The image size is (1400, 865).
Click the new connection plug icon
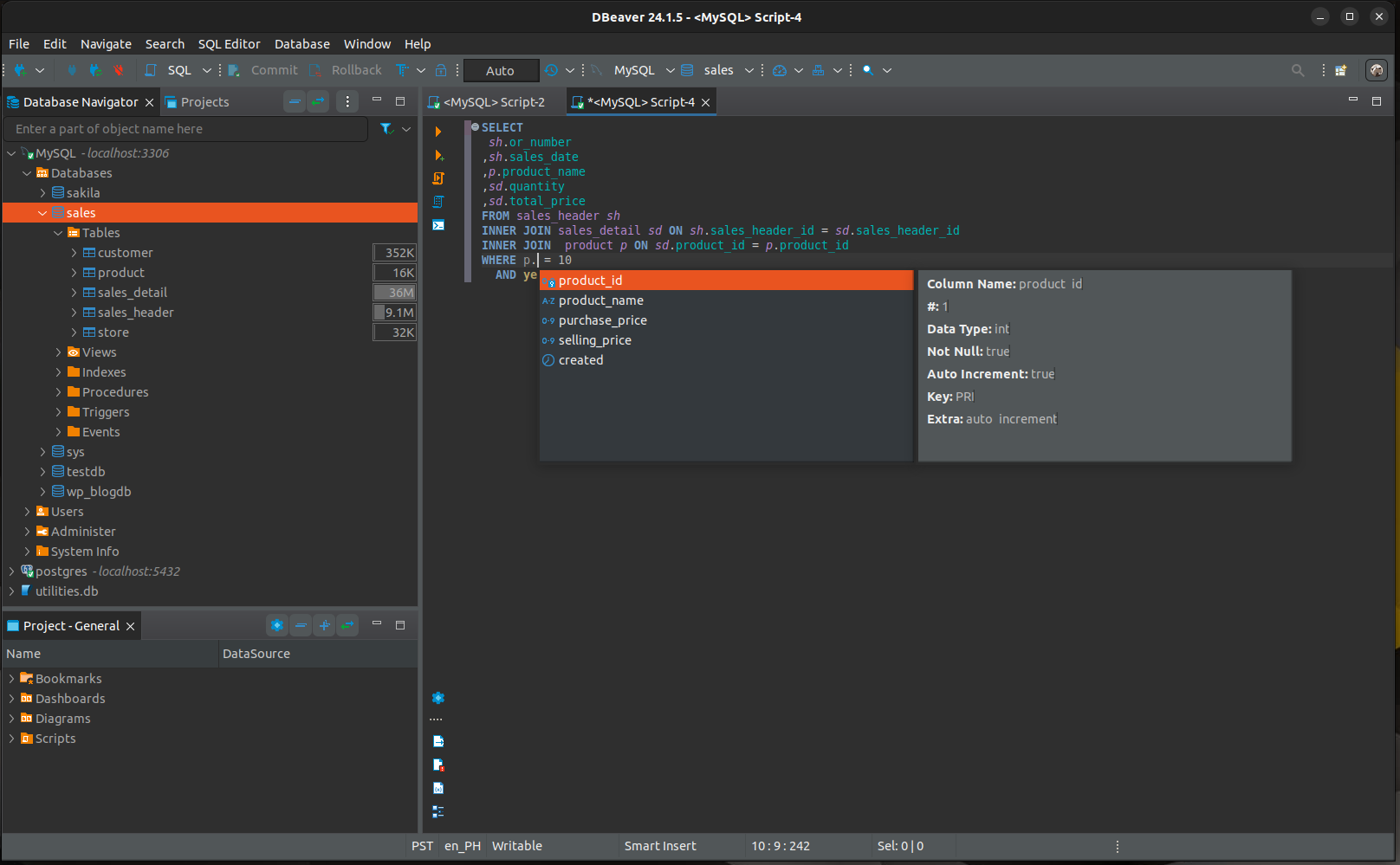pos(21,70)
